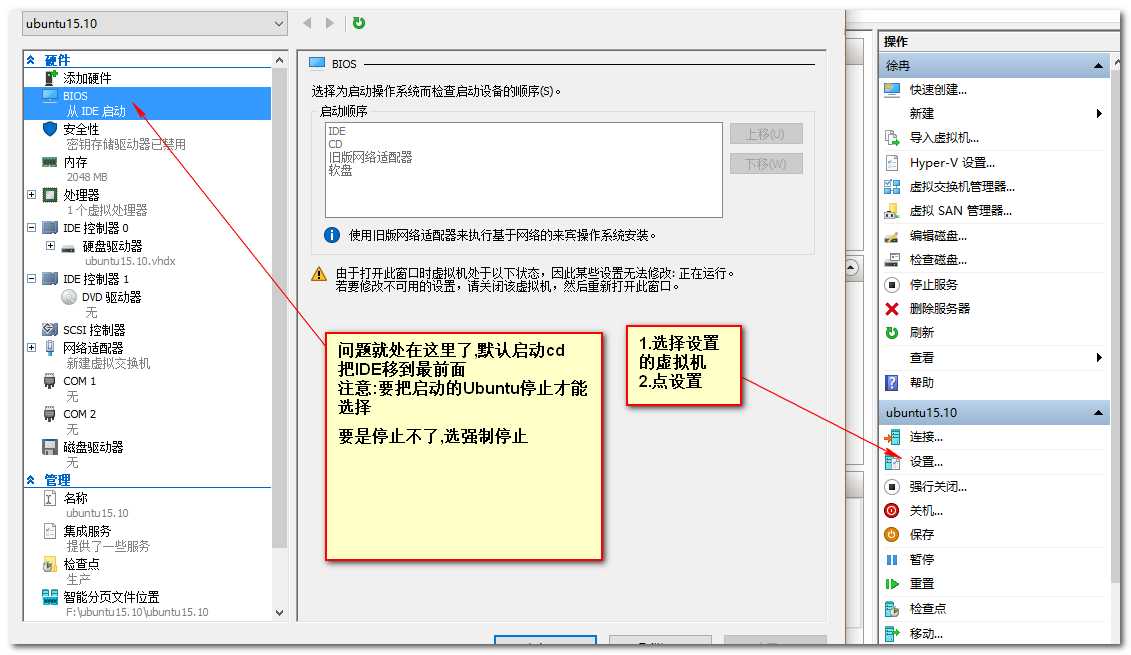The width and height of the screenshot is (1131, 655).
Task: Select the COM 2 port item
Action: (x=79, y=414)
